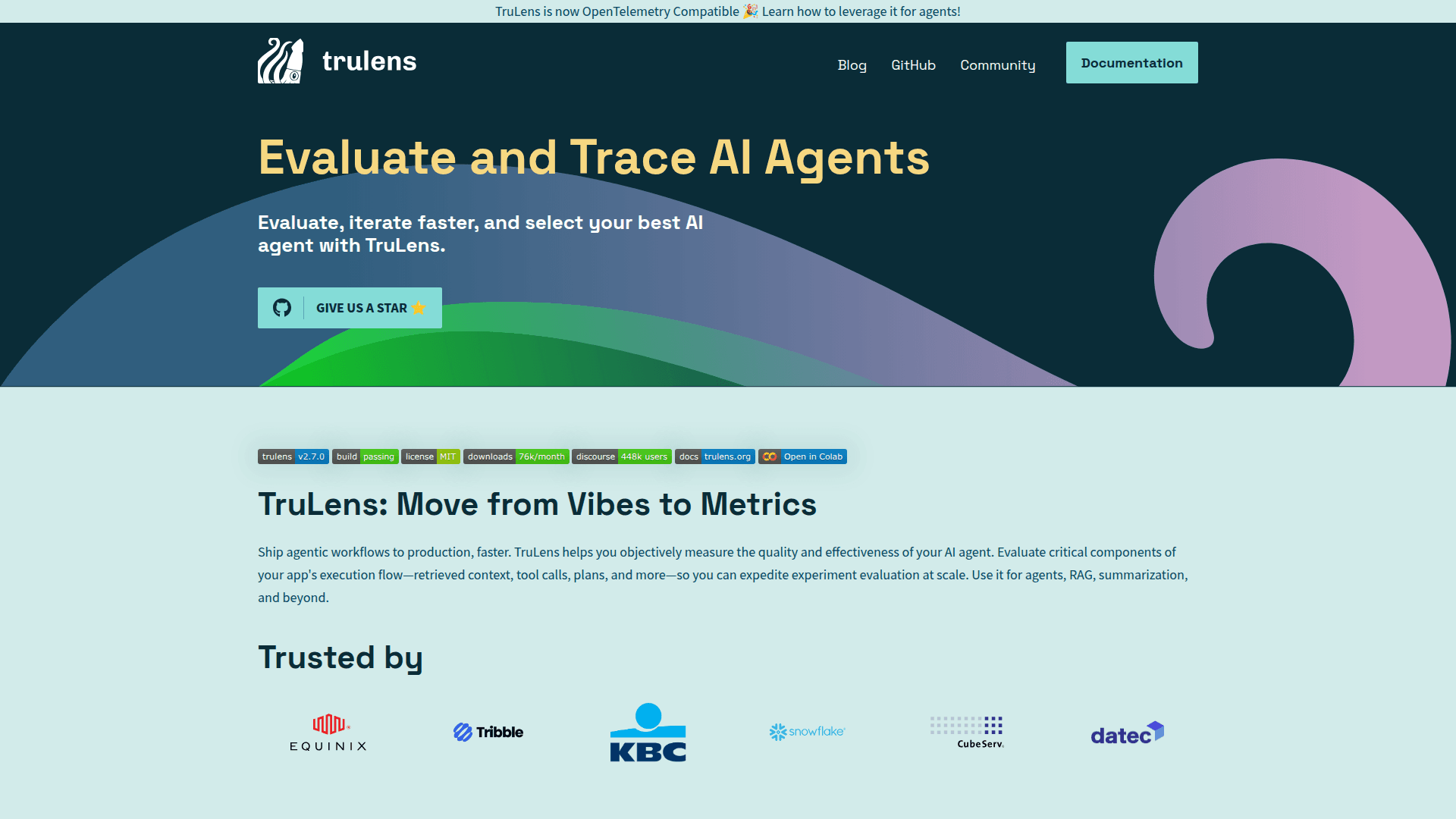Click the datec logo
Image resolution: width=1456 pixels, height=819 pixels.
1127,733
